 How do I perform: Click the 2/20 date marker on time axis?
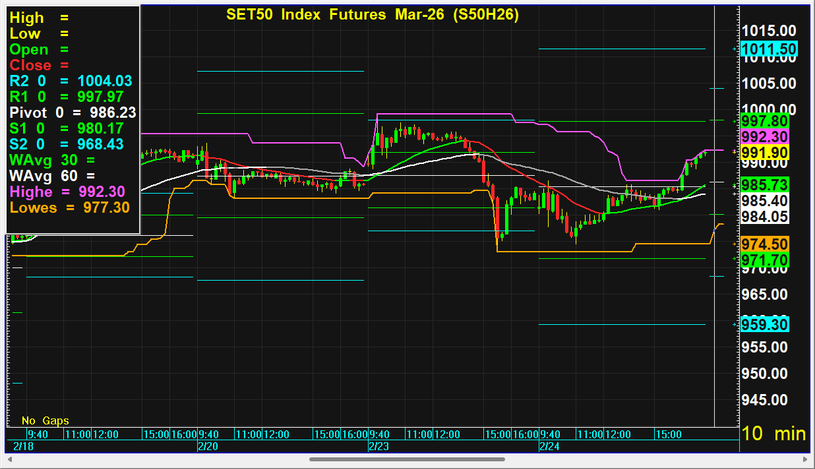click(x=208, y=445)
